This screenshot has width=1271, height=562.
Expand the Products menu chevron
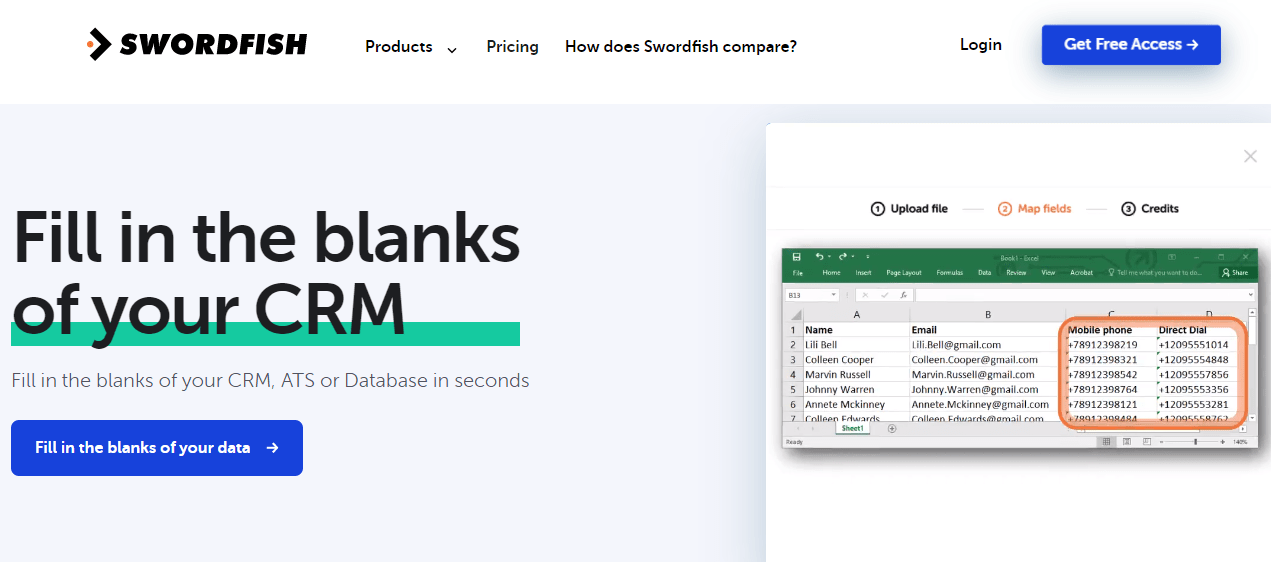click(452, 49)
